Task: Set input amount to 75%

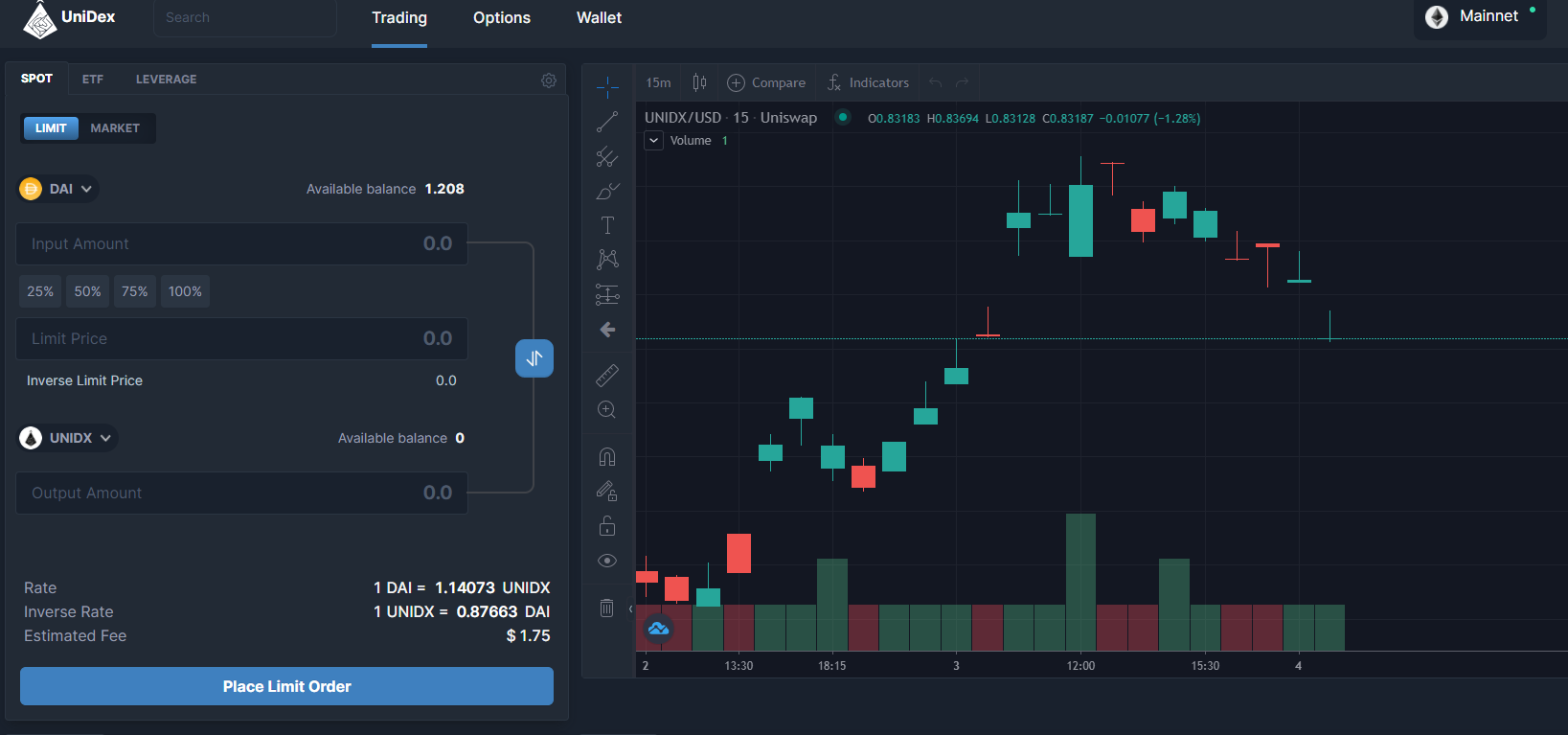Action: [135, 291]
